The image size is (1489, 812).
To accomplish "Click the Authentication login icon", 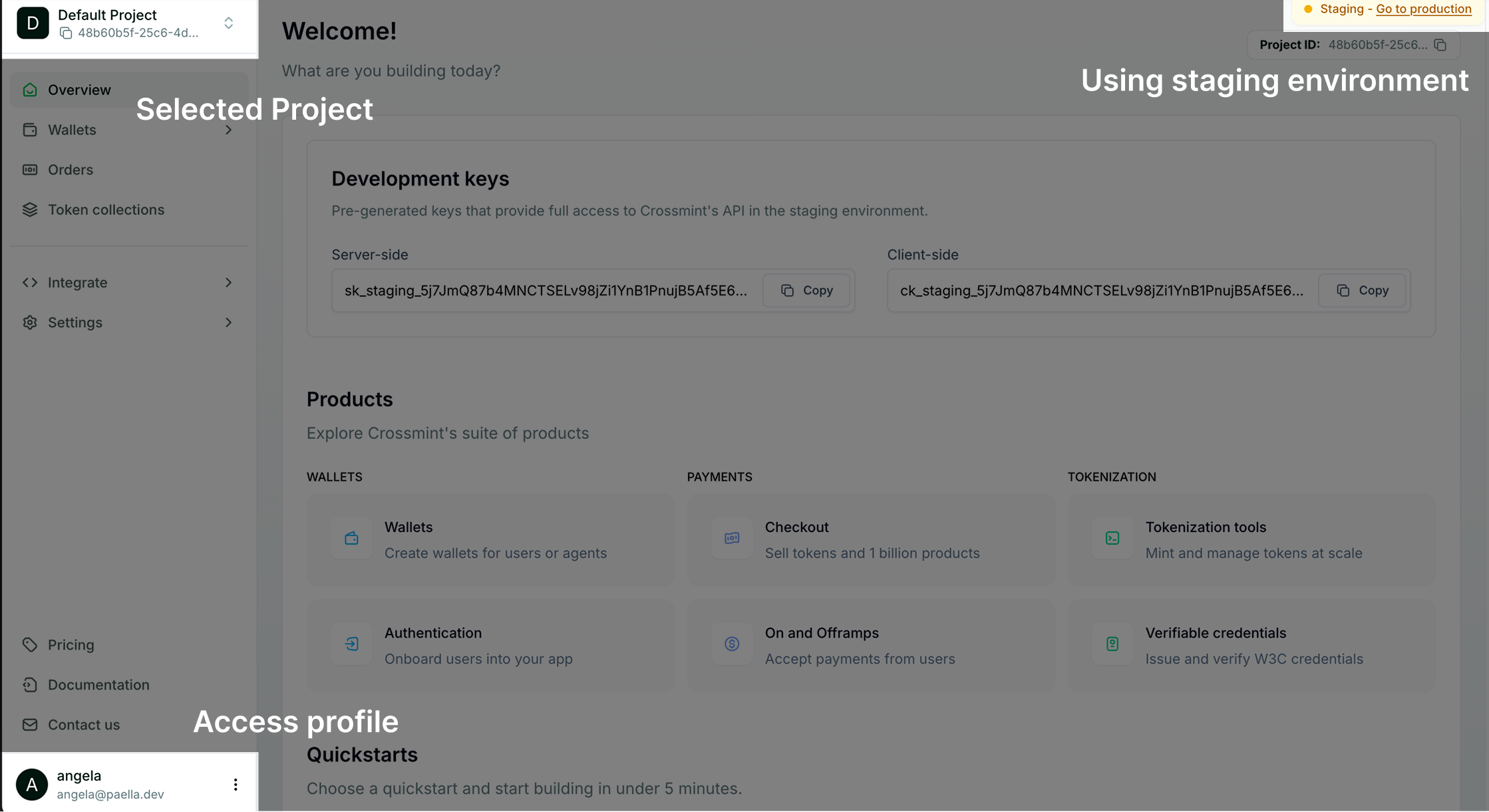I will pos(352,644).
